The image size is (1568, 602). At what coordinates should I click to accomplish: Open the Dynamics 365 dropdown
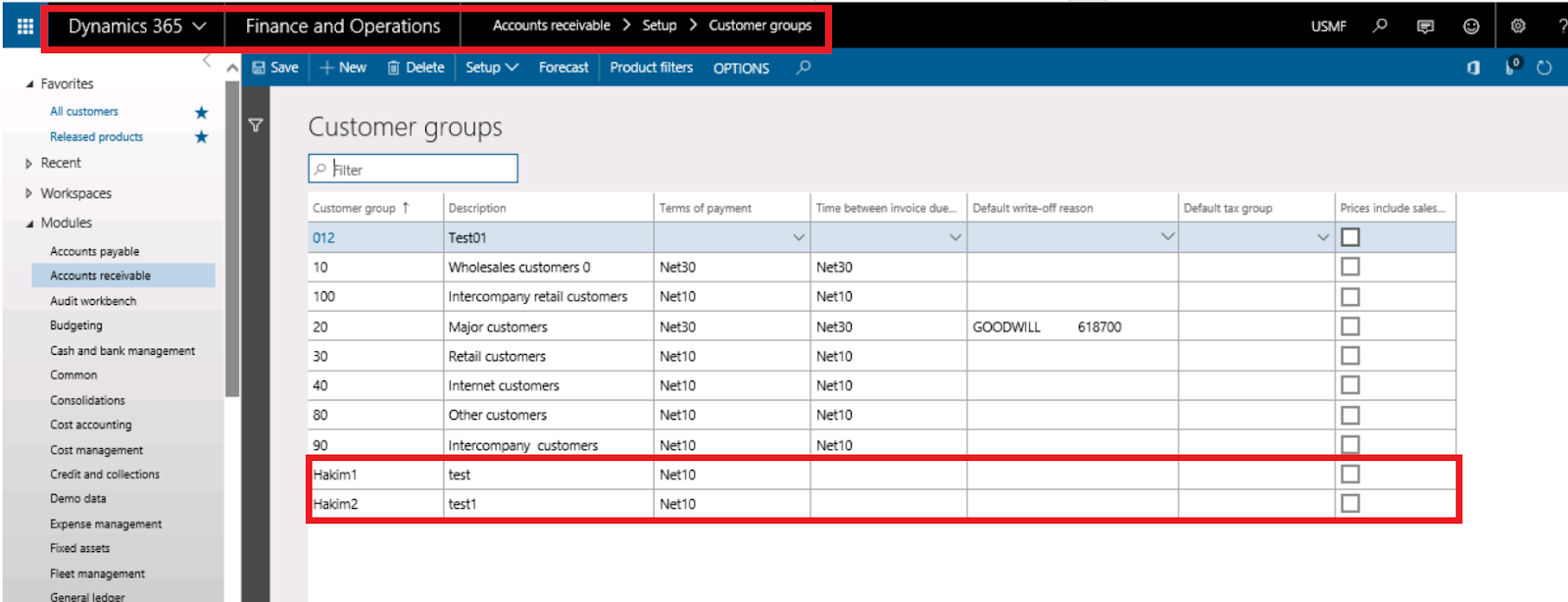(x=137, y=26)
